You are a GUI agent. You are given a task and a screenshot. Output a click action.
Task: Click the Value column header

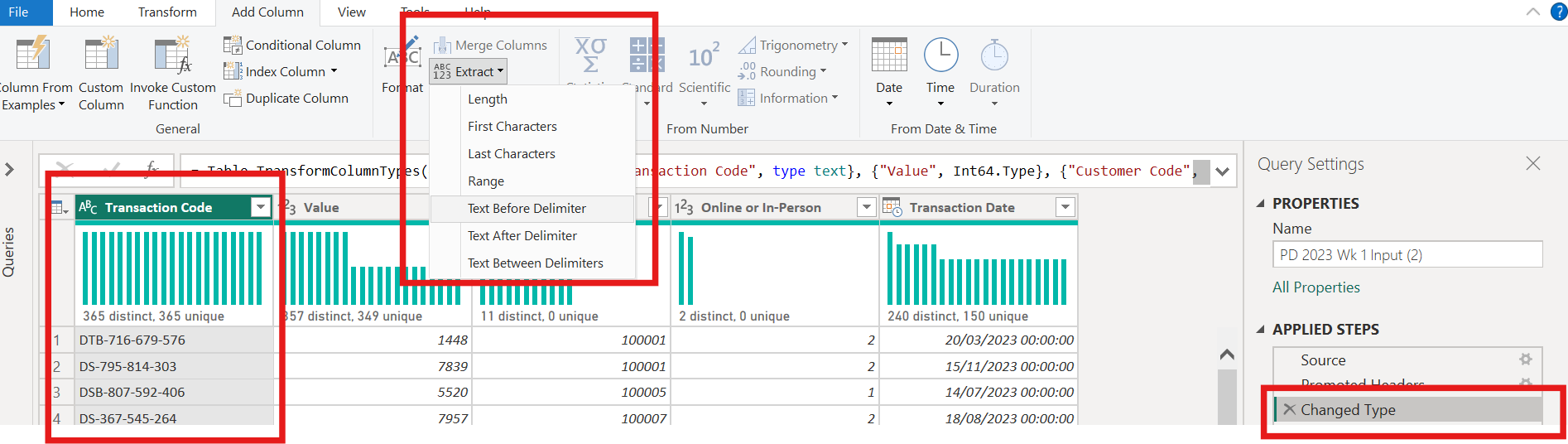click(321, 207)
